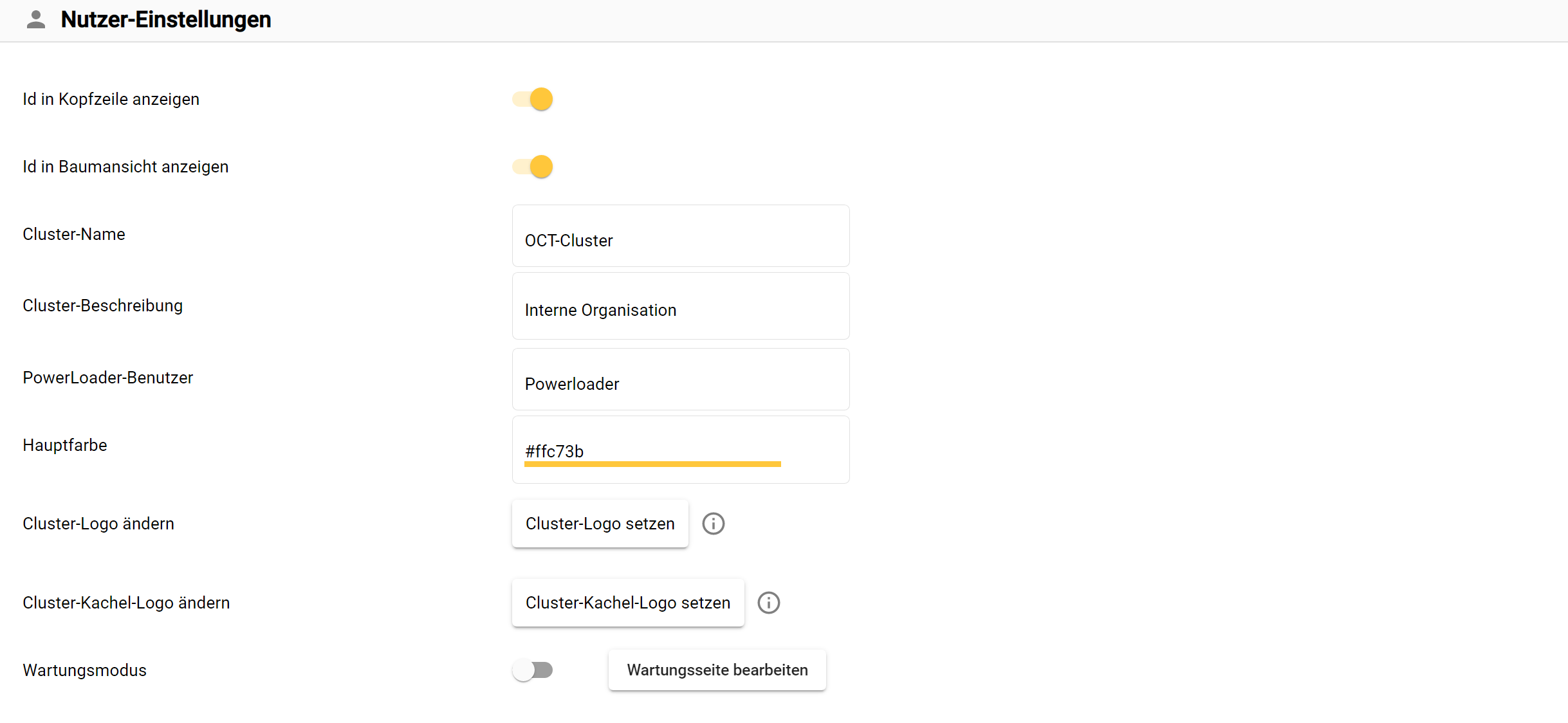
Task: Click into the Interne Organisation description field
Action: pyautogui.click(x=680, y=309)
